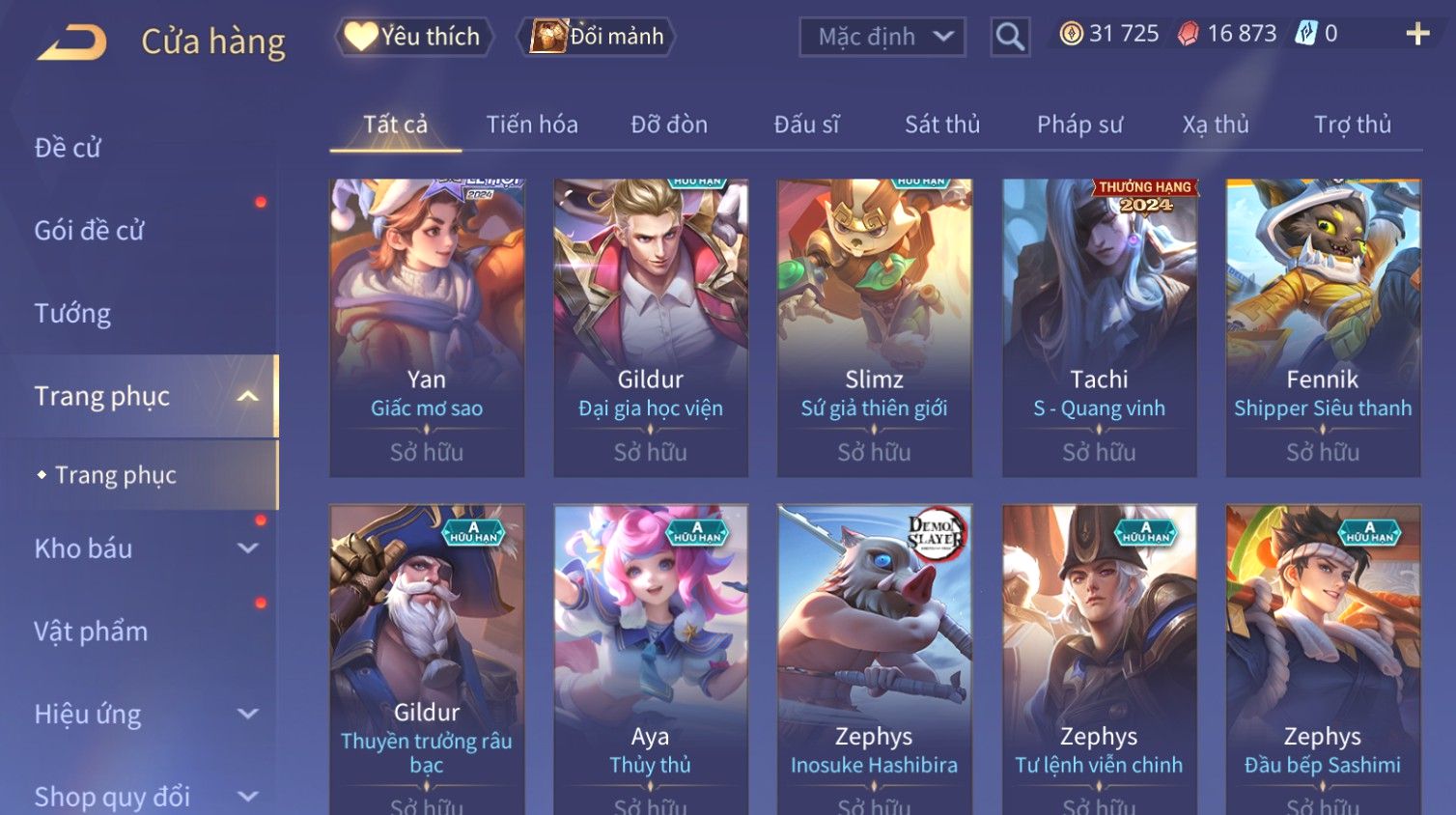Tap the gold coin balance icon
This screenshot has width=1456, height=815.
[x=1071, y=34]
